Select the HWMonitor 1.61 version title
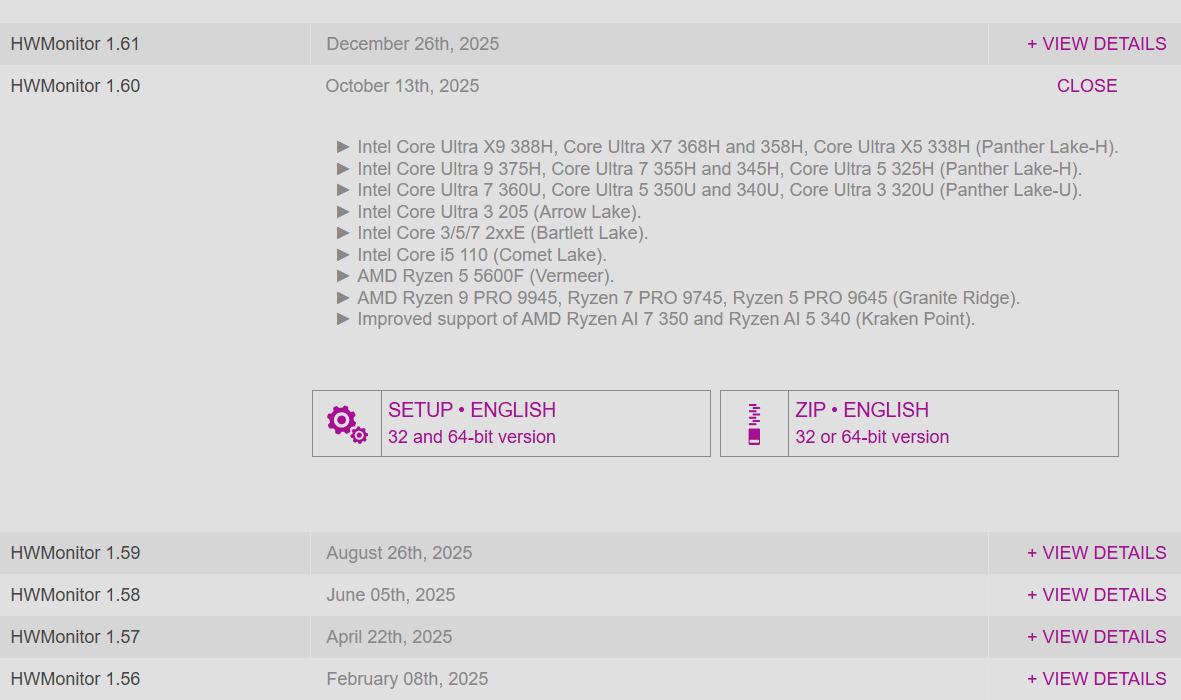 75,44
